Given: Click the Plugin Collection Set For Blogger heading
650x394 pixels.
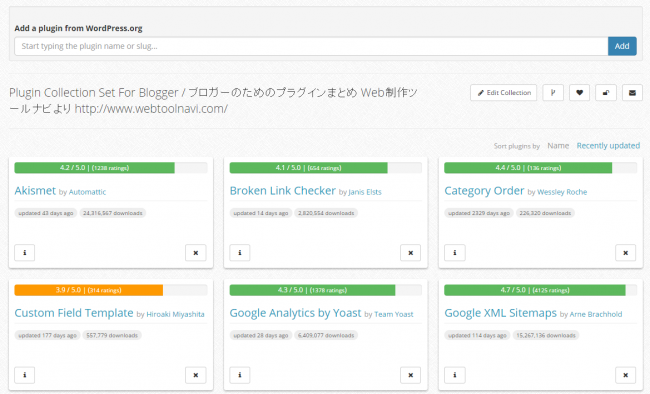Looking at the screenshot, I should (213, 101).
